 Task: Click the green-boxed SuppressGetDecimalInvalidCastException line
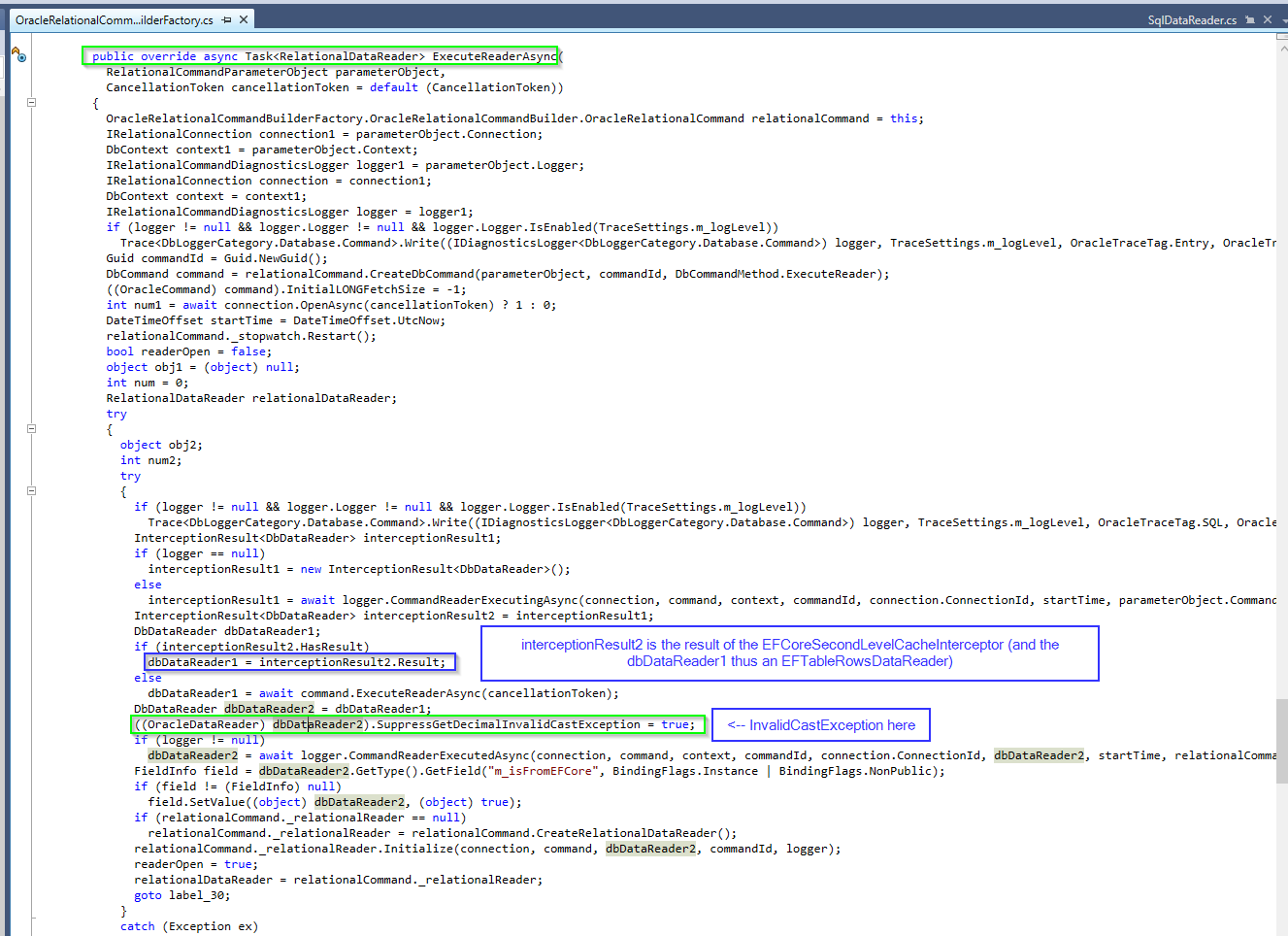pyautogui.click(x=417, y=723)
